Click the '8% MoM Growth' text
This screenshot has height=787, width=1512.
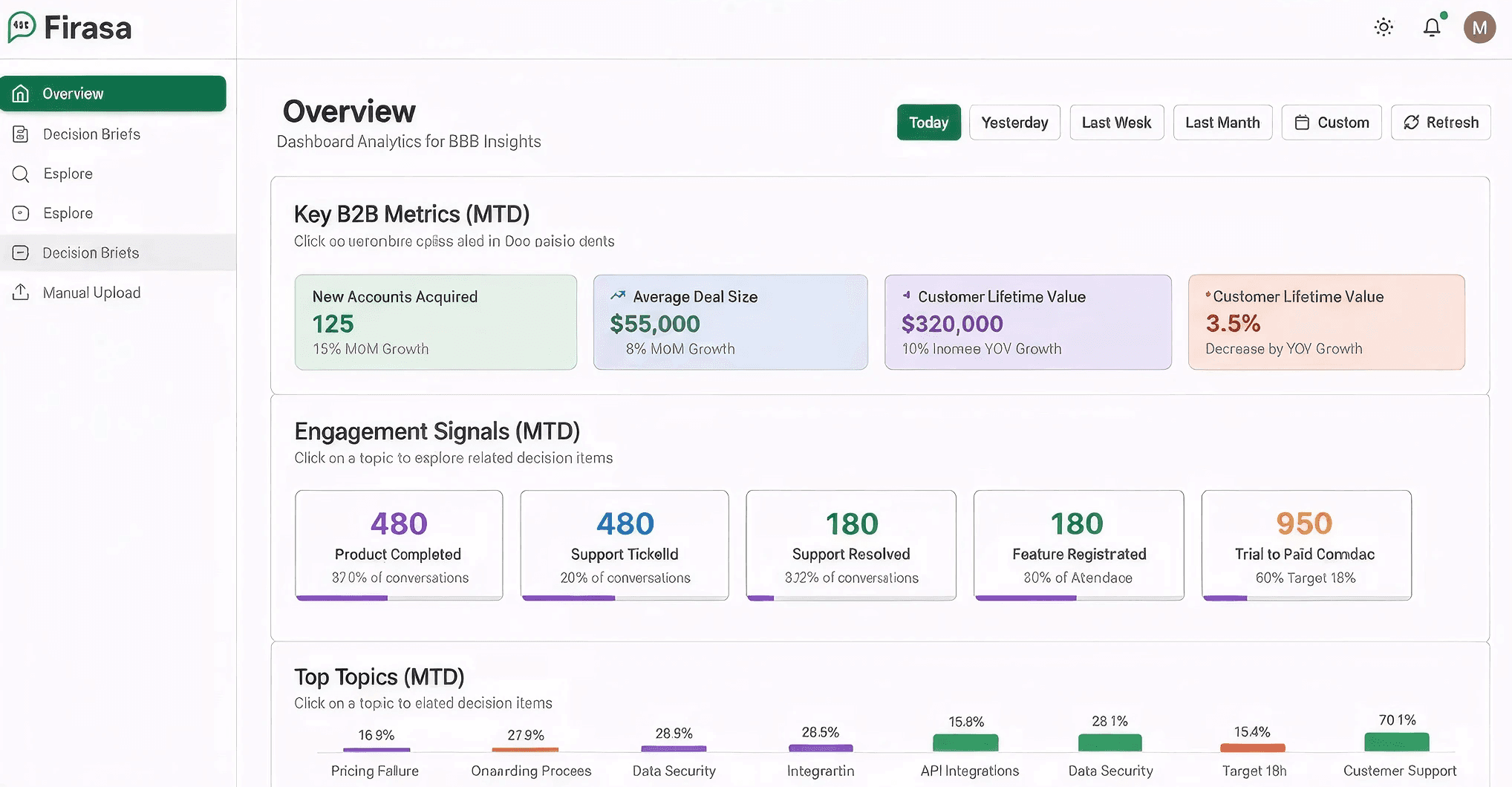click(x=680, y=349)
